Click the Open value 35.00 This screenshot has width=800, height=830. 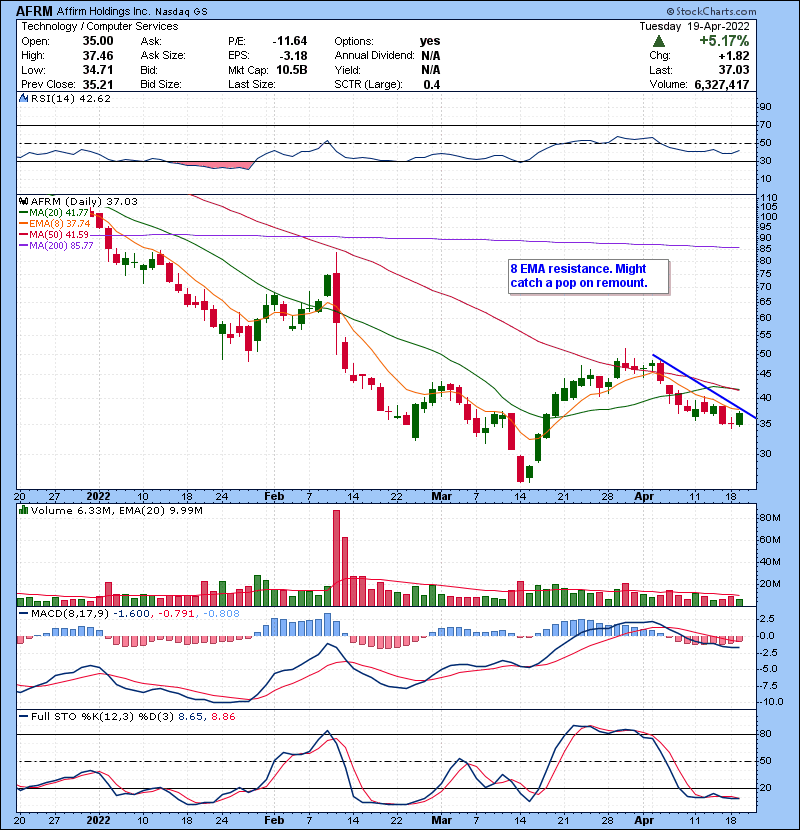[98, 41]
